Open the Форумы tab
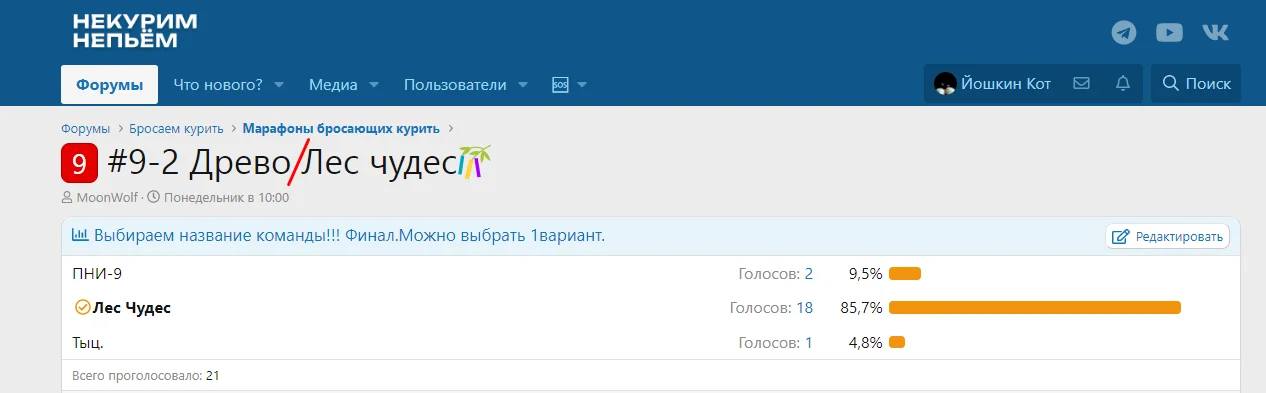The height and width of the screenshot is (393, 1266). click(x=110, y=85)
